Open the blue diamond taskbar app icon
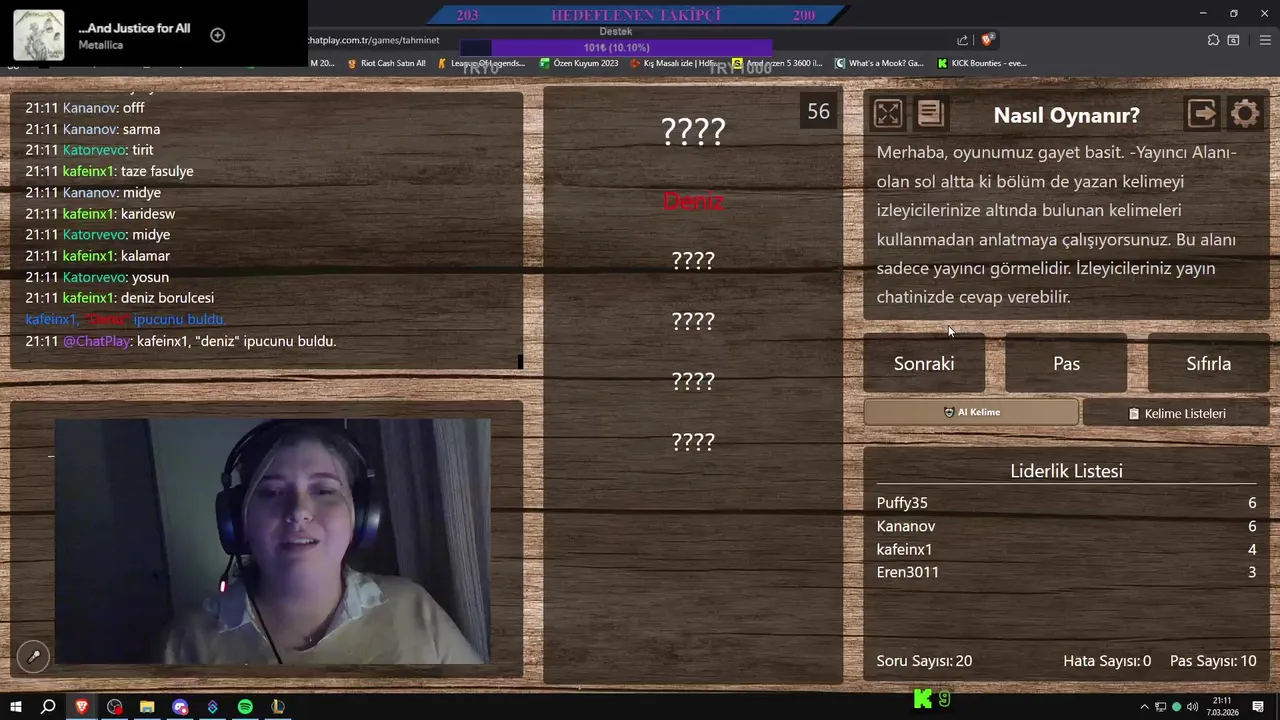 pos(212,707)
